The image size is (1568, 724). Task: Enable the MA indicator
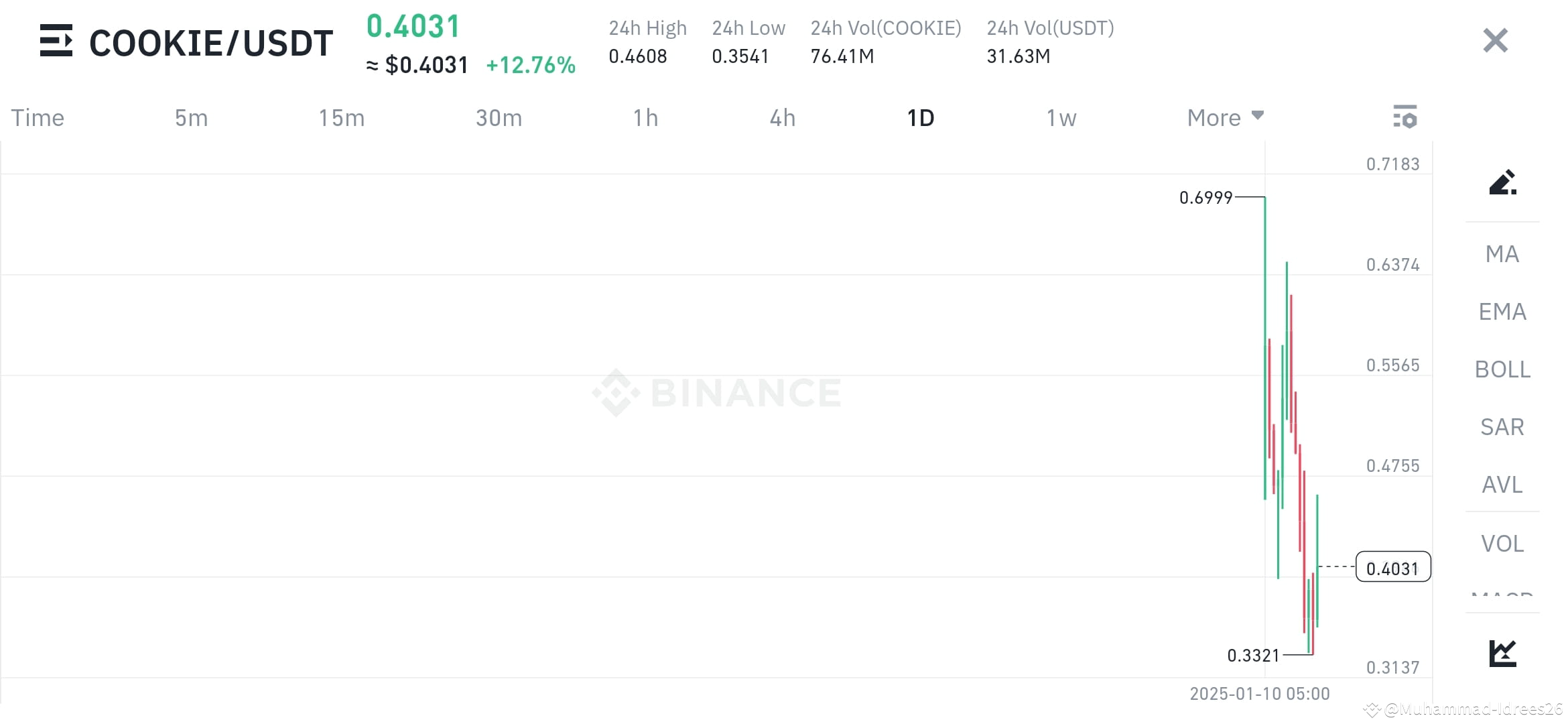tap(1502, 254)
